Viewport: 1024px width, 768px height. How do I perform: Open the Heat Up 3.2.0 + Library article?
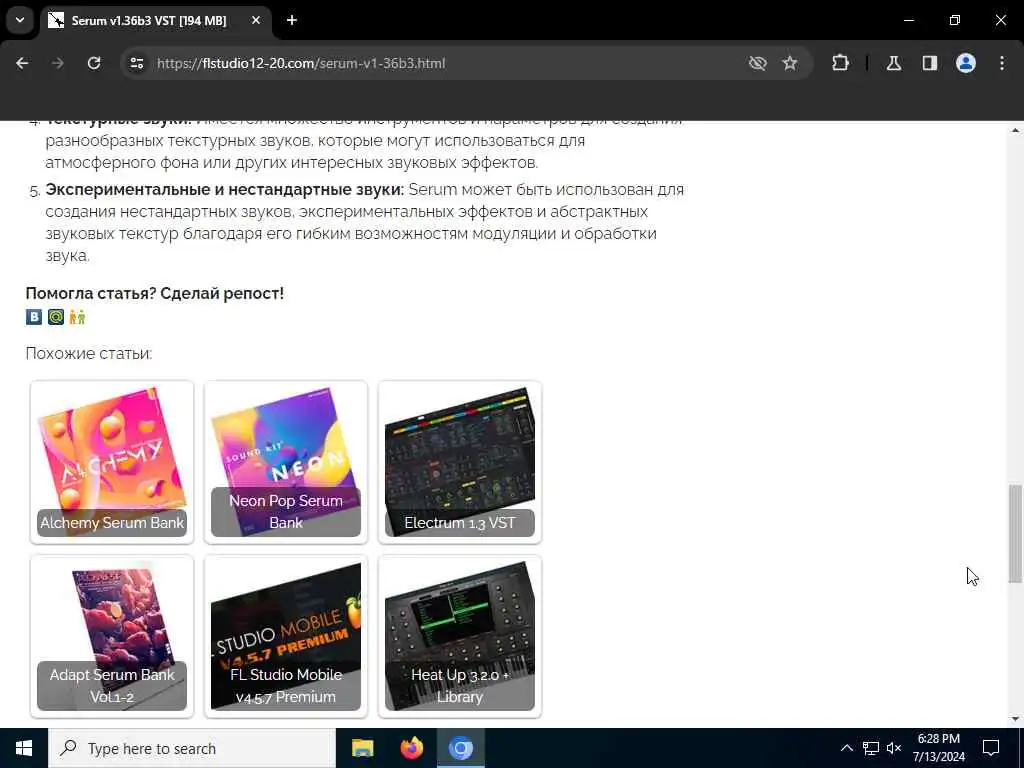(x=460, y=637)
